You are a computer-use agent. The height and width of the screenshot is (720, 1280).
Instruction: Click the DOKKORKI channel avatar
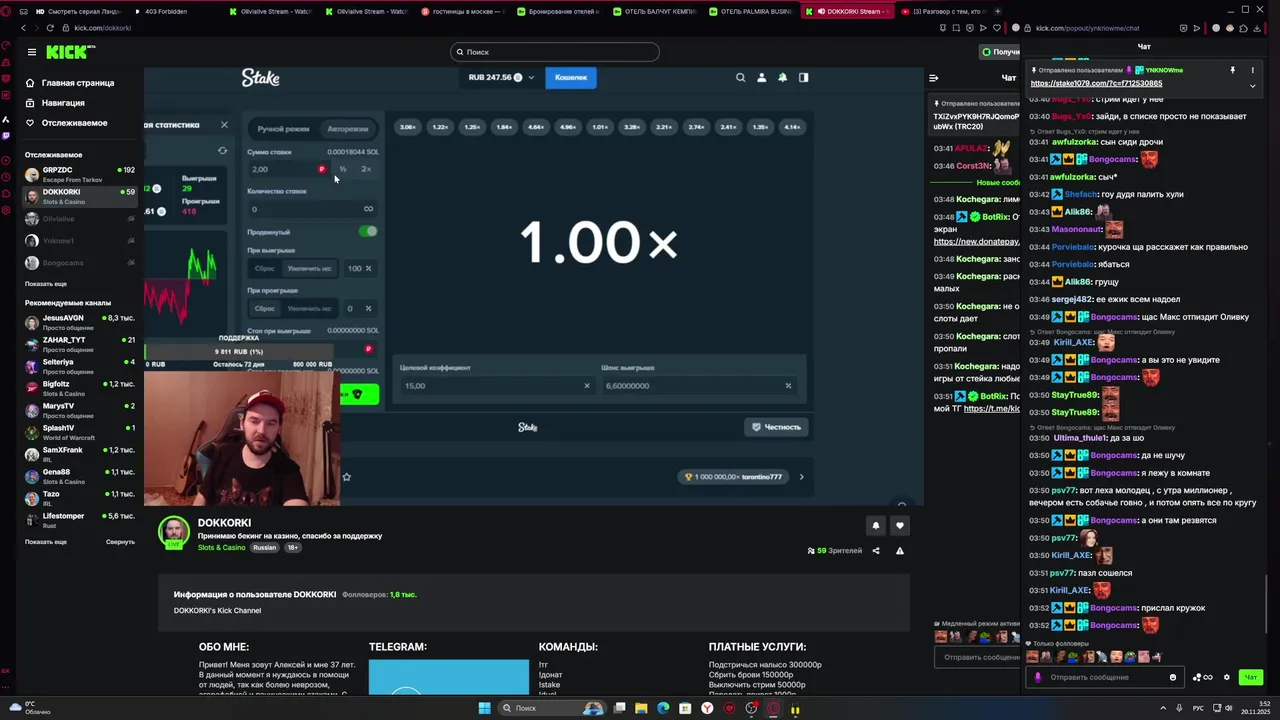coord(174,532)
